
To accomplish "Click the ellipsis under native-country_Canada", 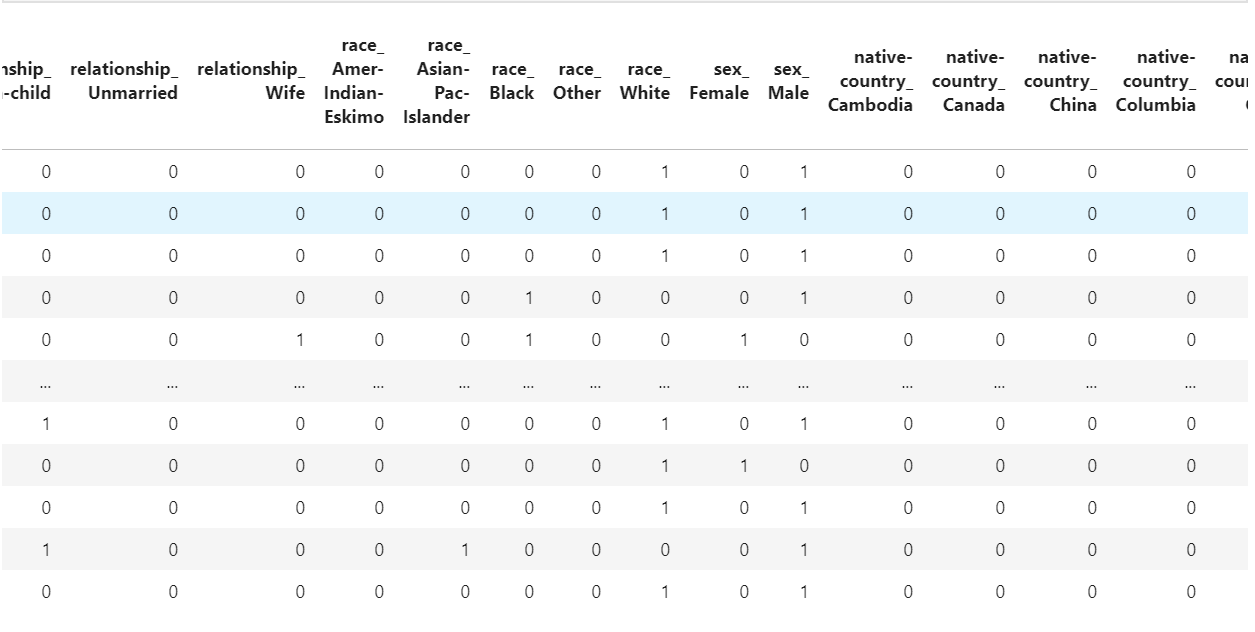I will (x=999, y=382).
